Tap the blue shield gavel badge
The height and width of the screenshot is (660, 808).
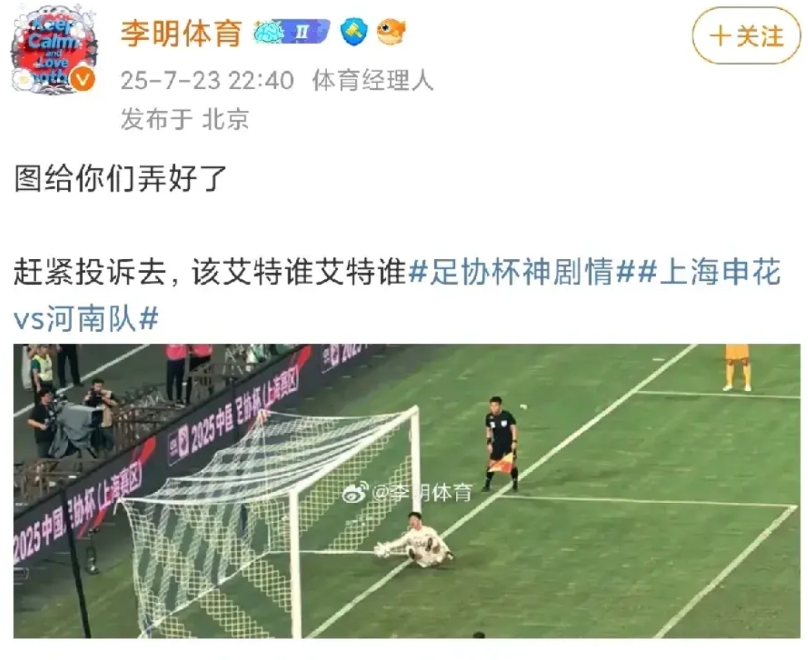354,32
